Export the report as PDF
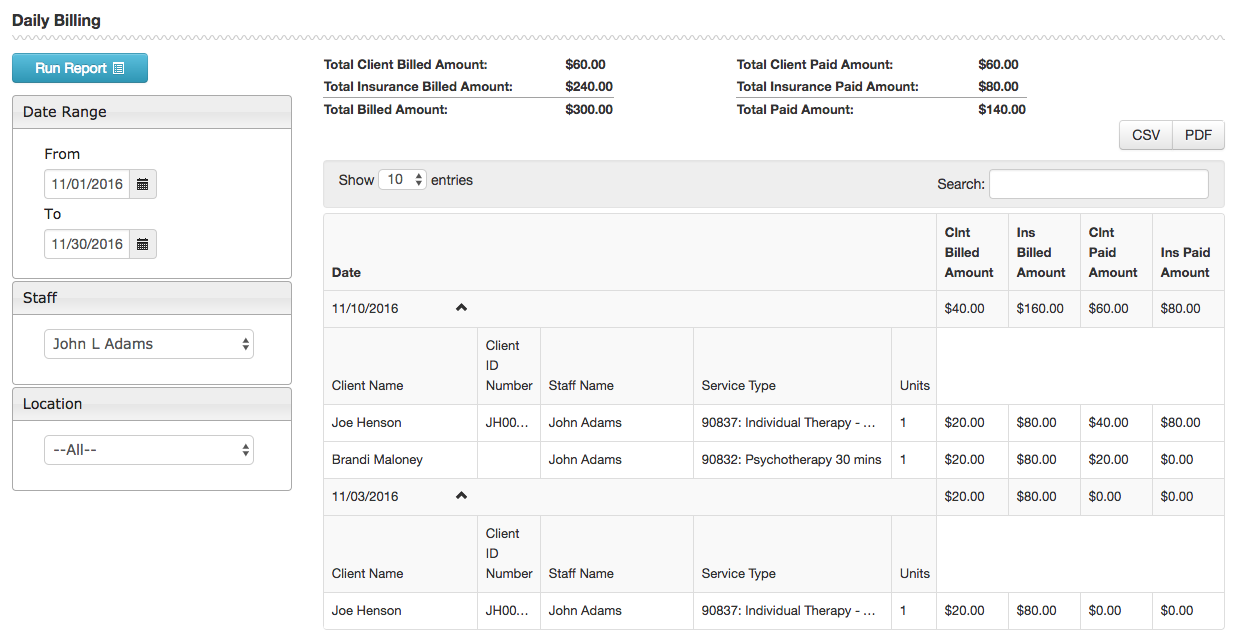Screen dimensions: 1234x639 1198,135
